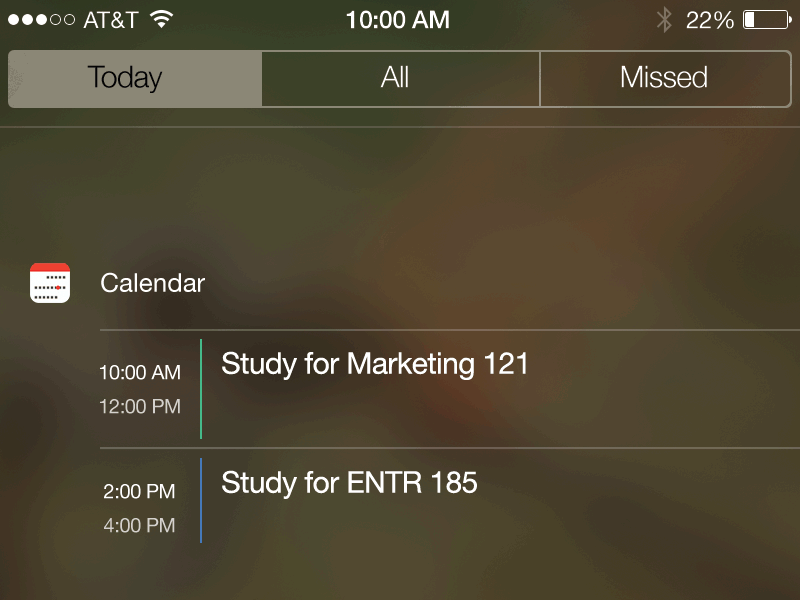Image resolution: width=800 pixels, height=600 pixels.
Task: Tap the 10:00 AM start time of Marketing event
Action: (x=140, y=371)
